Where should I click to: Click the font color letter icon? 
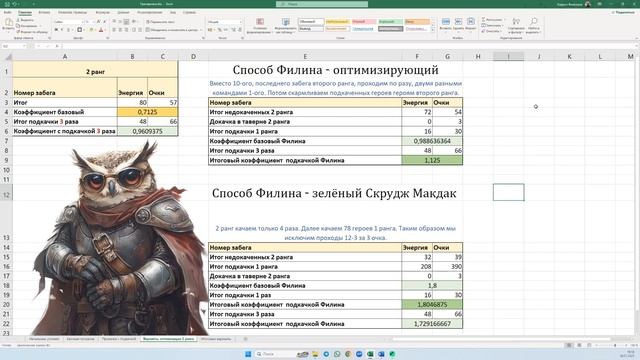(101, 29)
